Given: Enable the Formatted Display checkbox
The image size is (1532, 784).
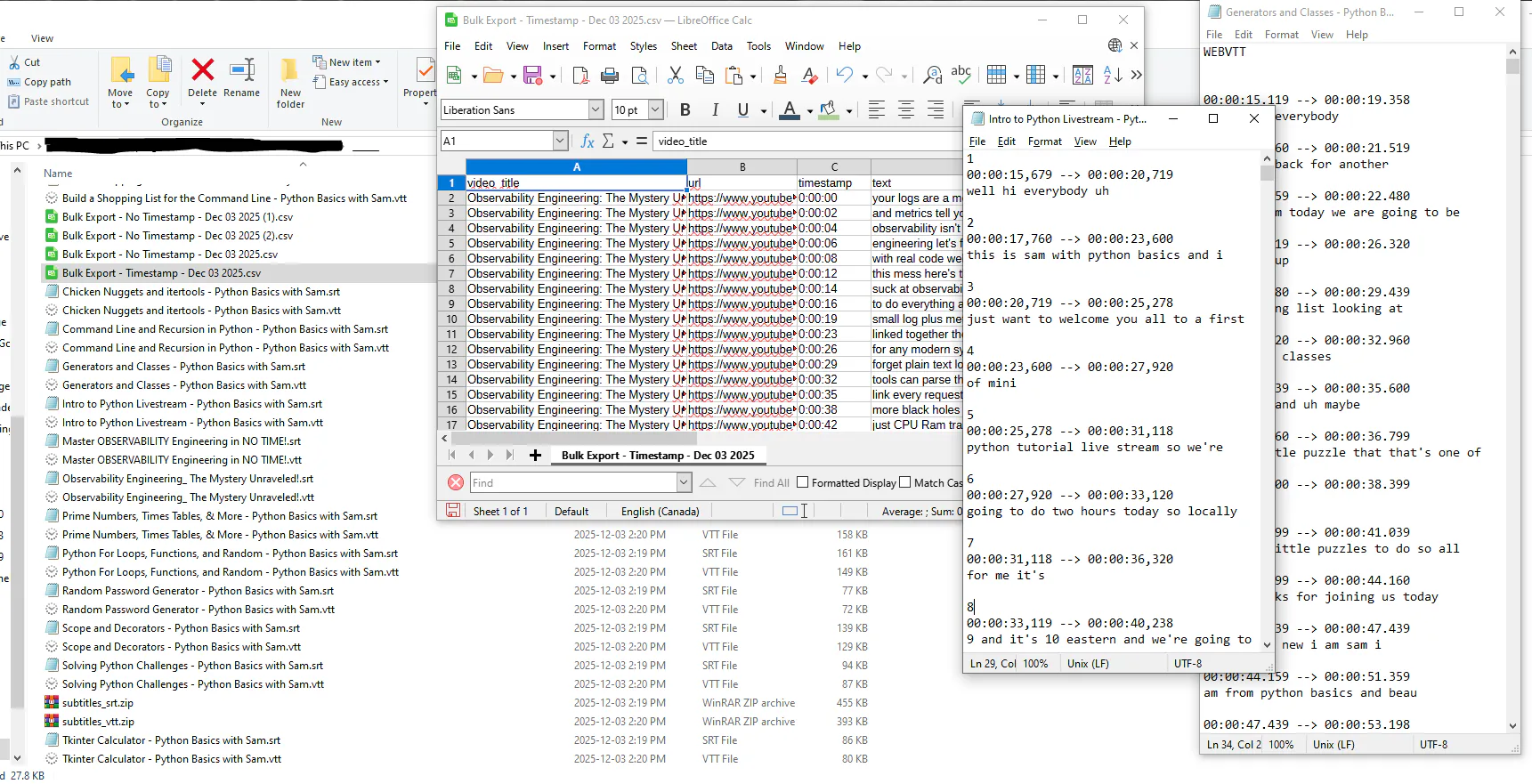Looking at the screenshot, I should coord(803,482).
